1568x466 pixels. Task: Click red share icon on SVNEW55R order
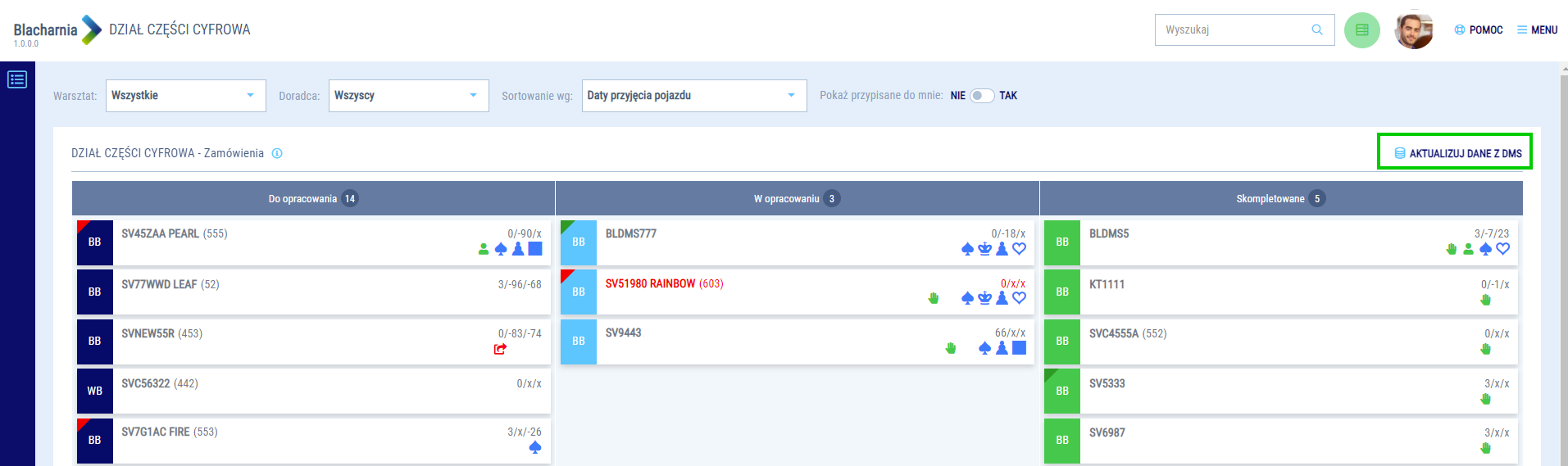pos(500,349)
